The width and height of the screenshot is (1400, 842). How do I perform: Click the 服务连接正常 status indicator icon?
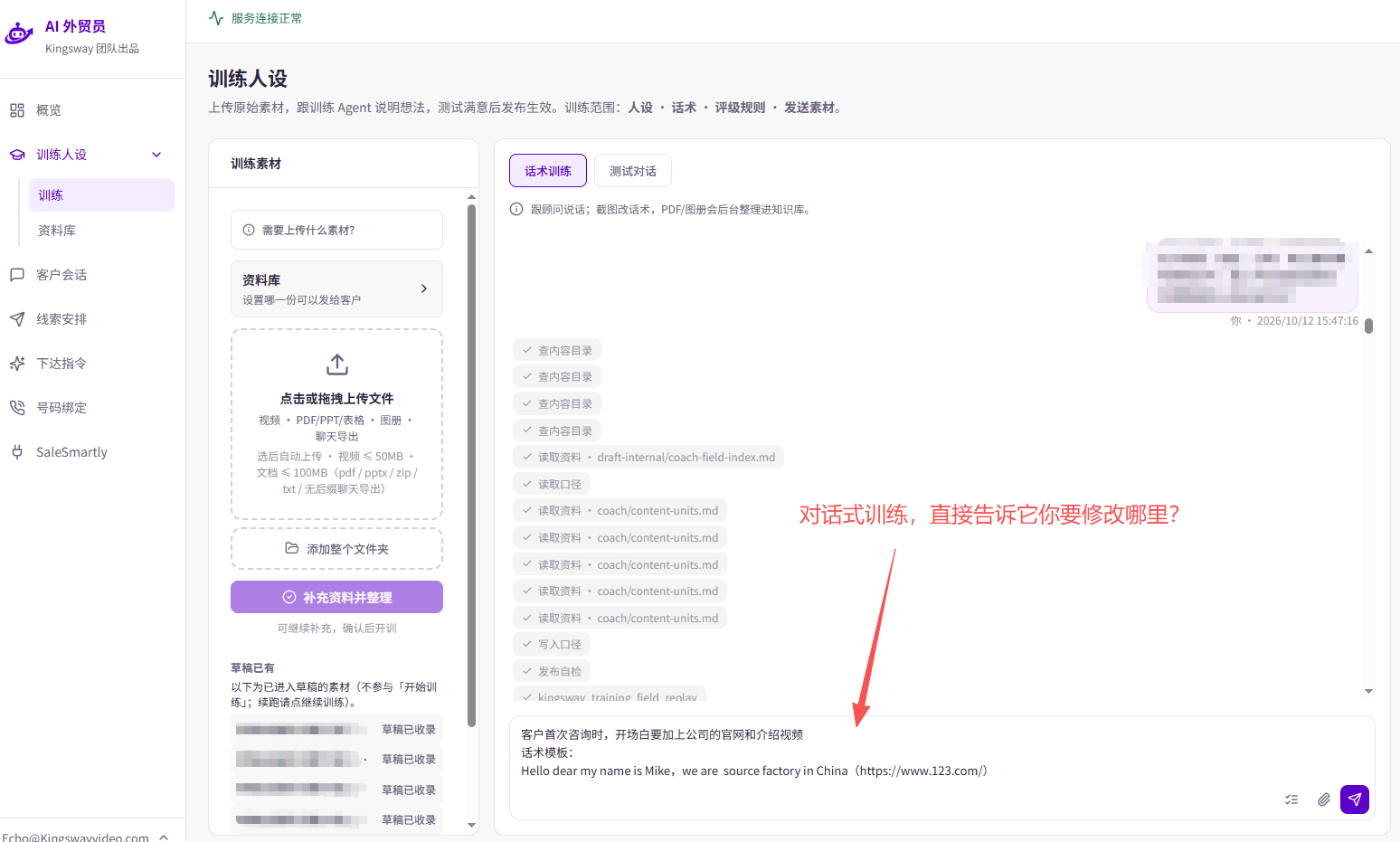coord(216,18)
